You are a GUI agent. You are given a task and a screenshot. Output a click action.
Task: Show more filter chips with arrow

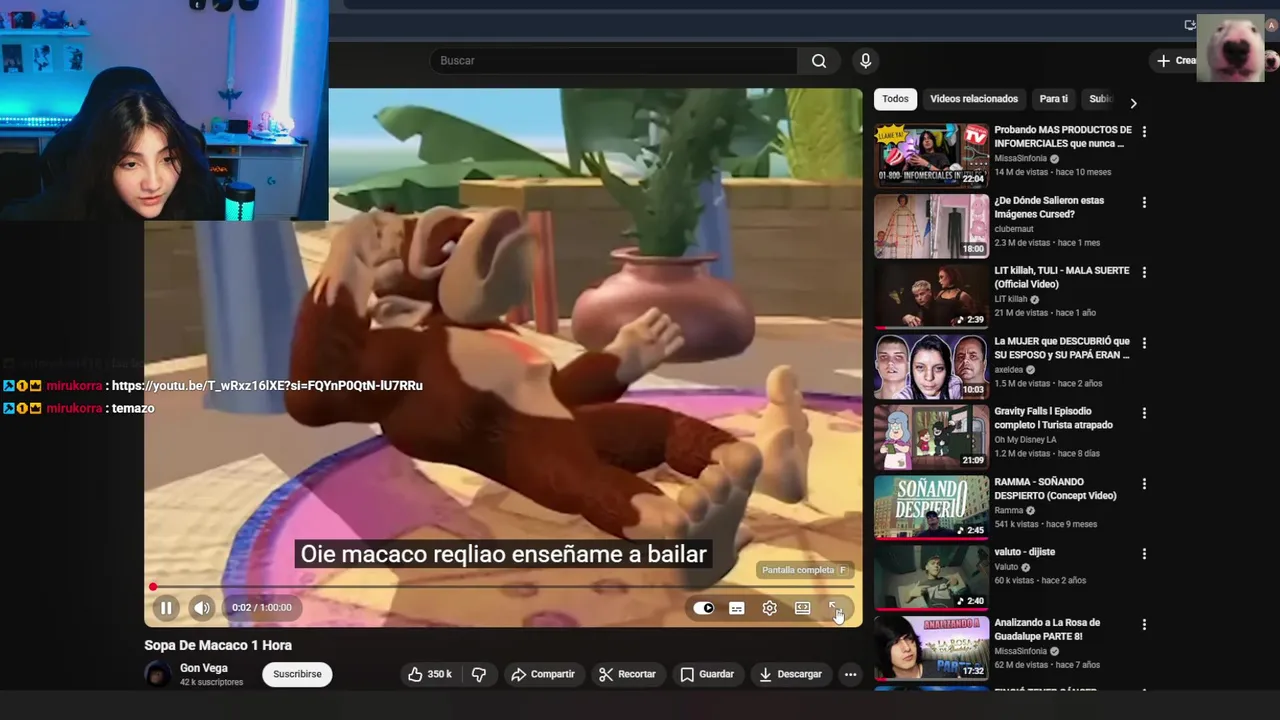[x=1133, y=103]
